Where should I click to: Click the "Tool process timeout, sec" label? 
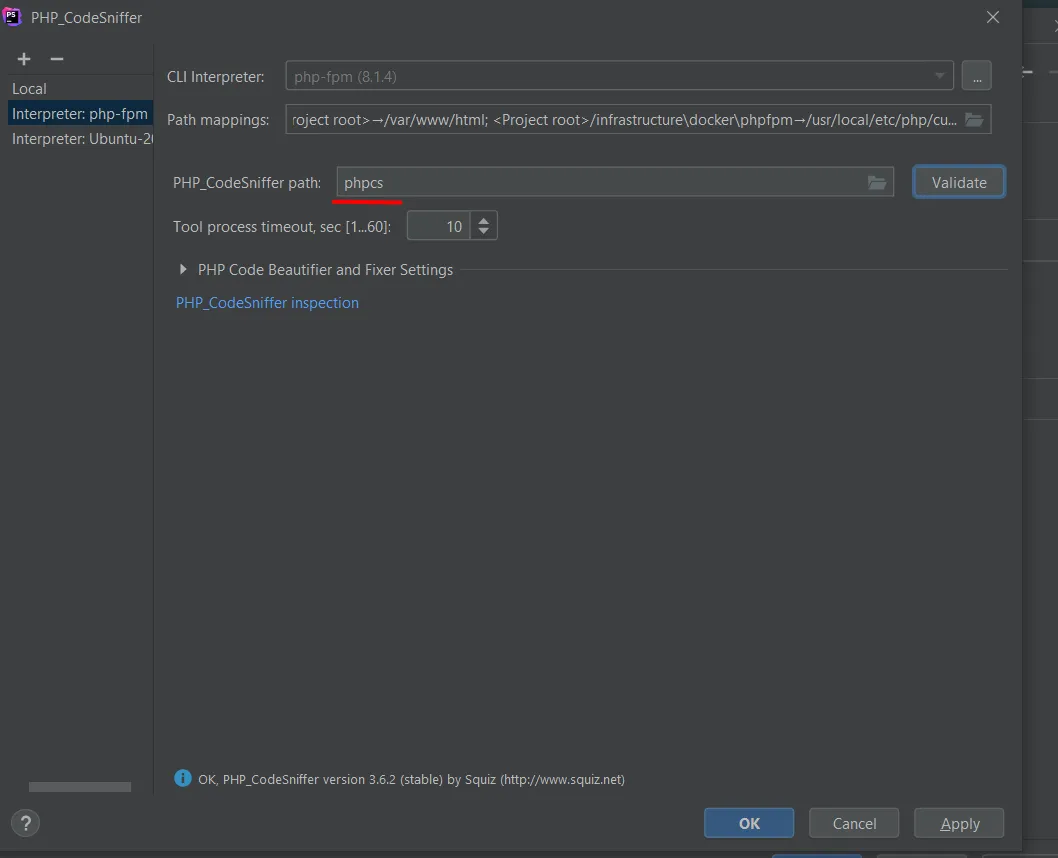282,227
